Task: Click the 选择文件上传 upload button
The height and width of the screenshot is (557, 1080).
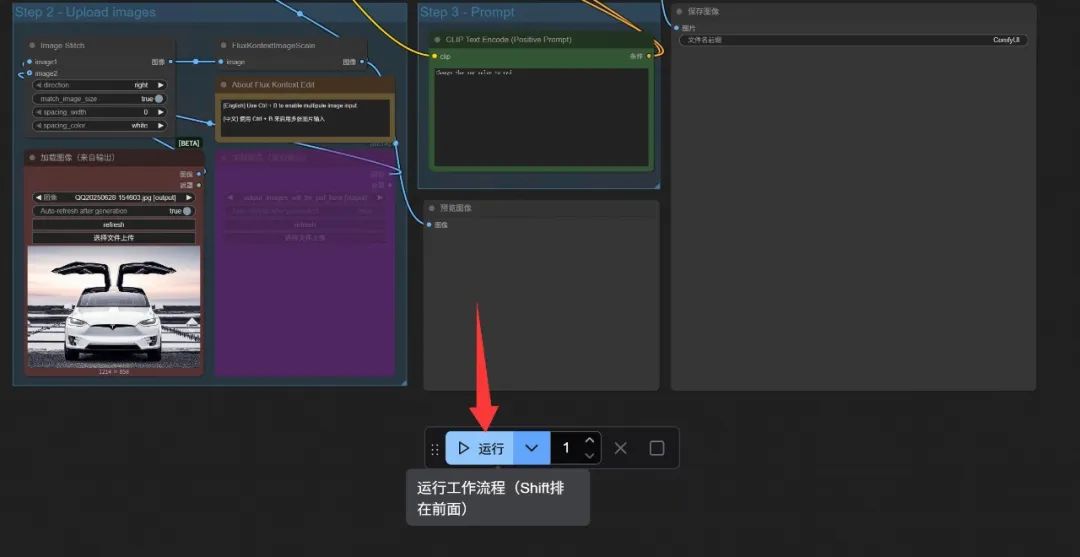Action: pyautogui.click(x=114, y=238)
